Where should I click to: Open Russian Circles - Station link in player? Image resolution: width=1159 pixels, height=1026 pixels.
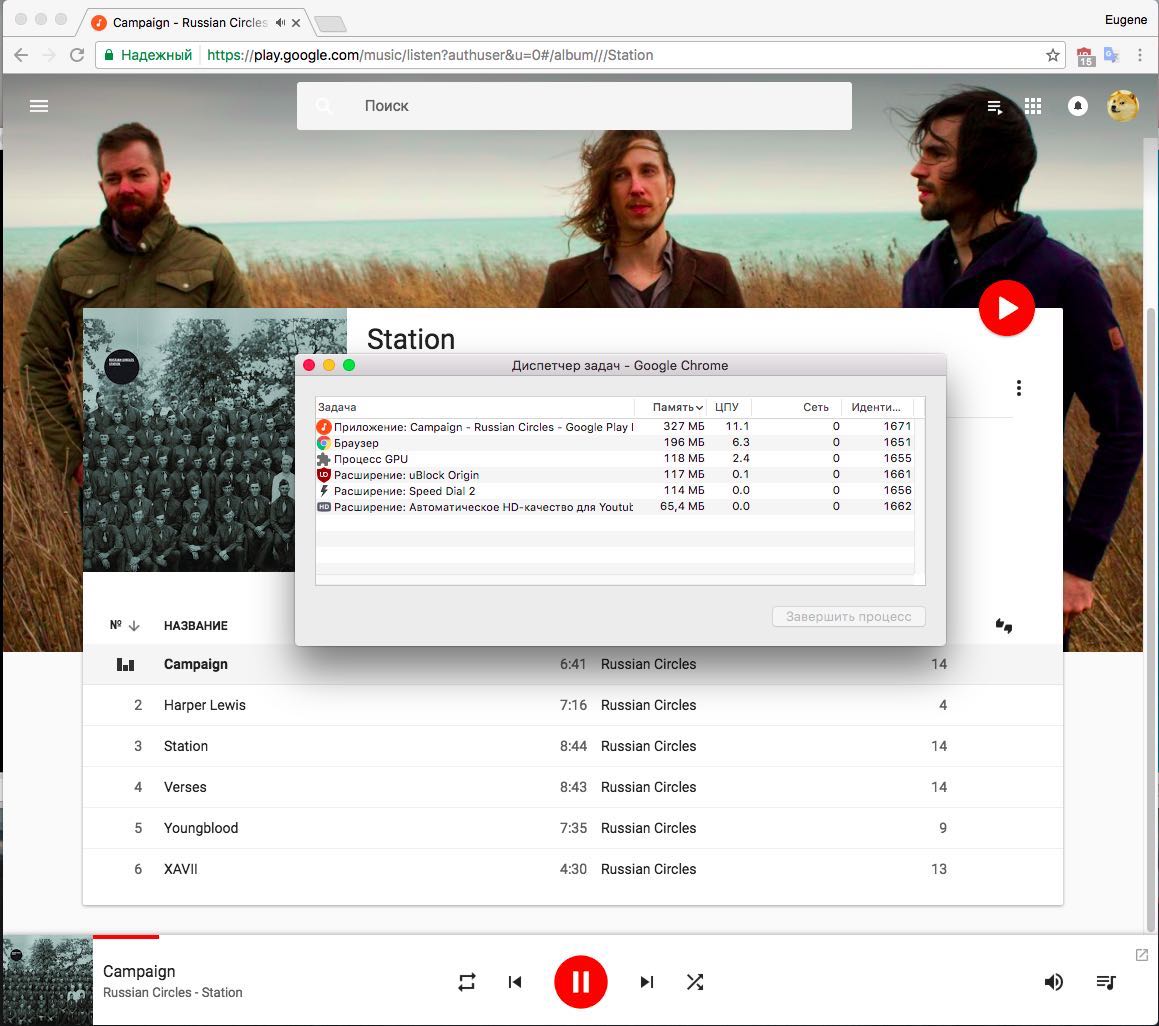click(172, 993)
